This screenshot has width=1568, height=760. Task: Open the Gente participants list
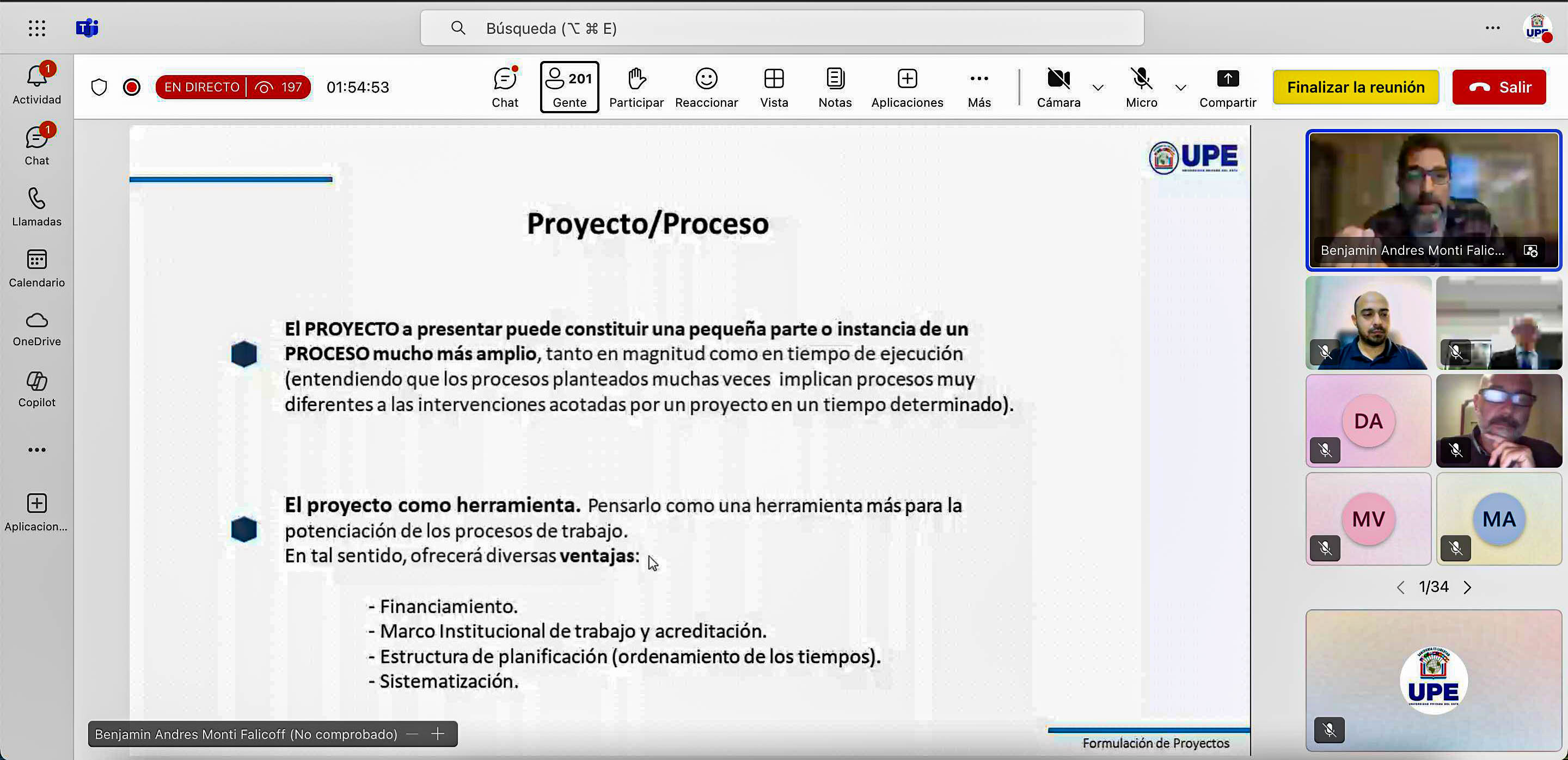[x=568, y=87]
